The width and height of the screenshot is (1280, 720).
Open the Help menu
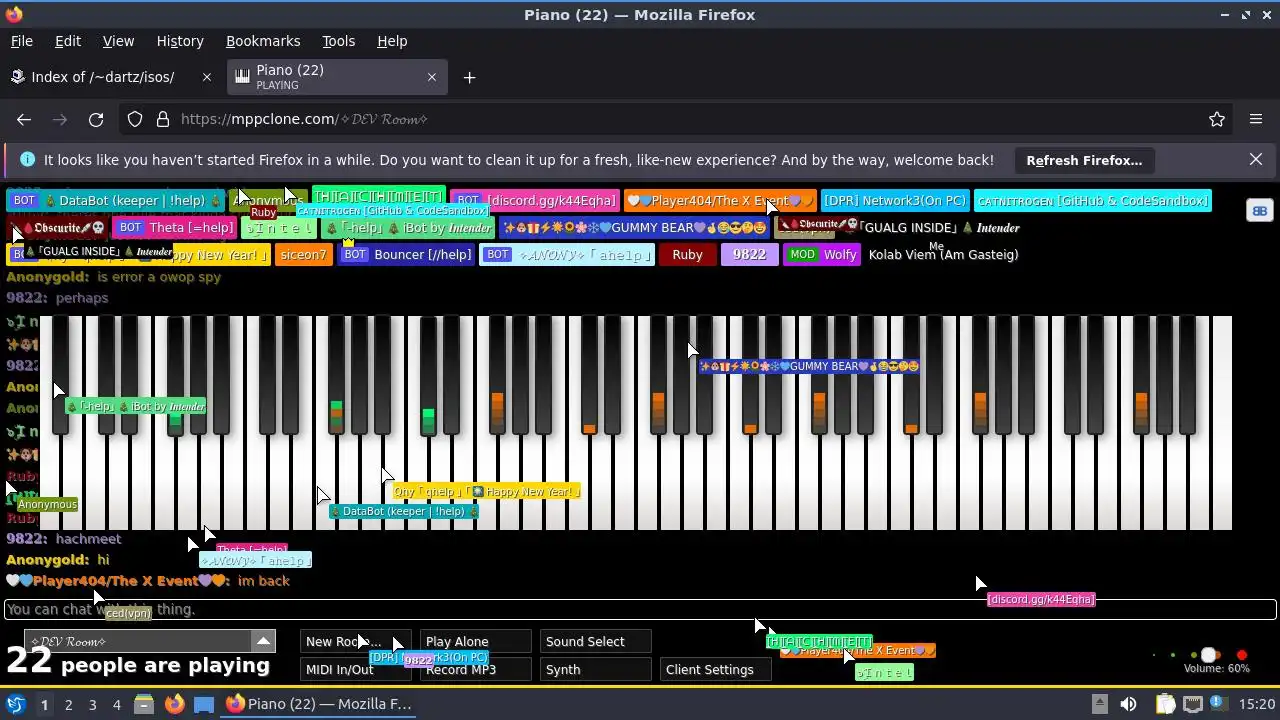pos(392,41)
